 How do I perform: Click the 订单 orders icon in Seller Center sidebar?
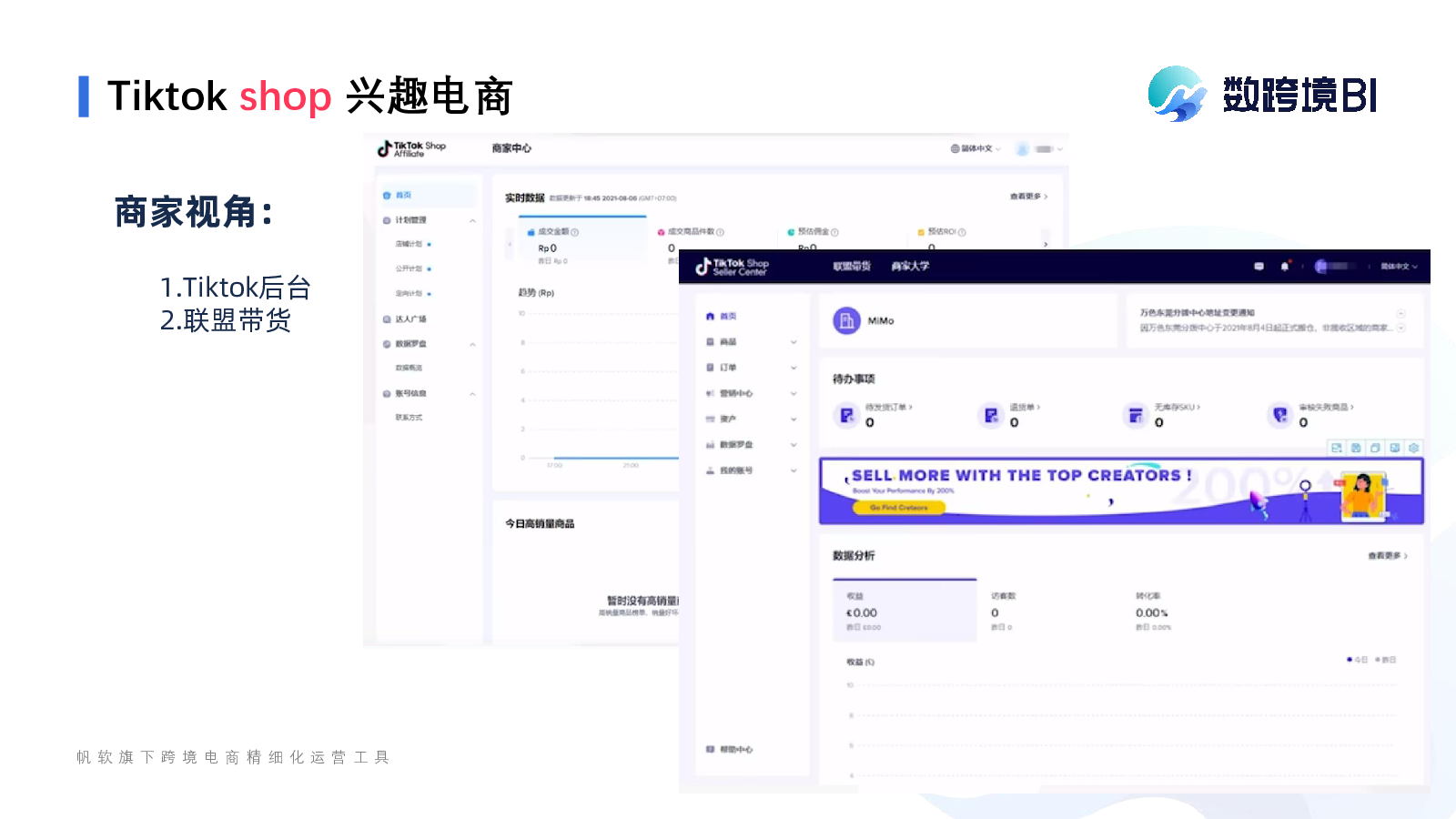(711, 368)
